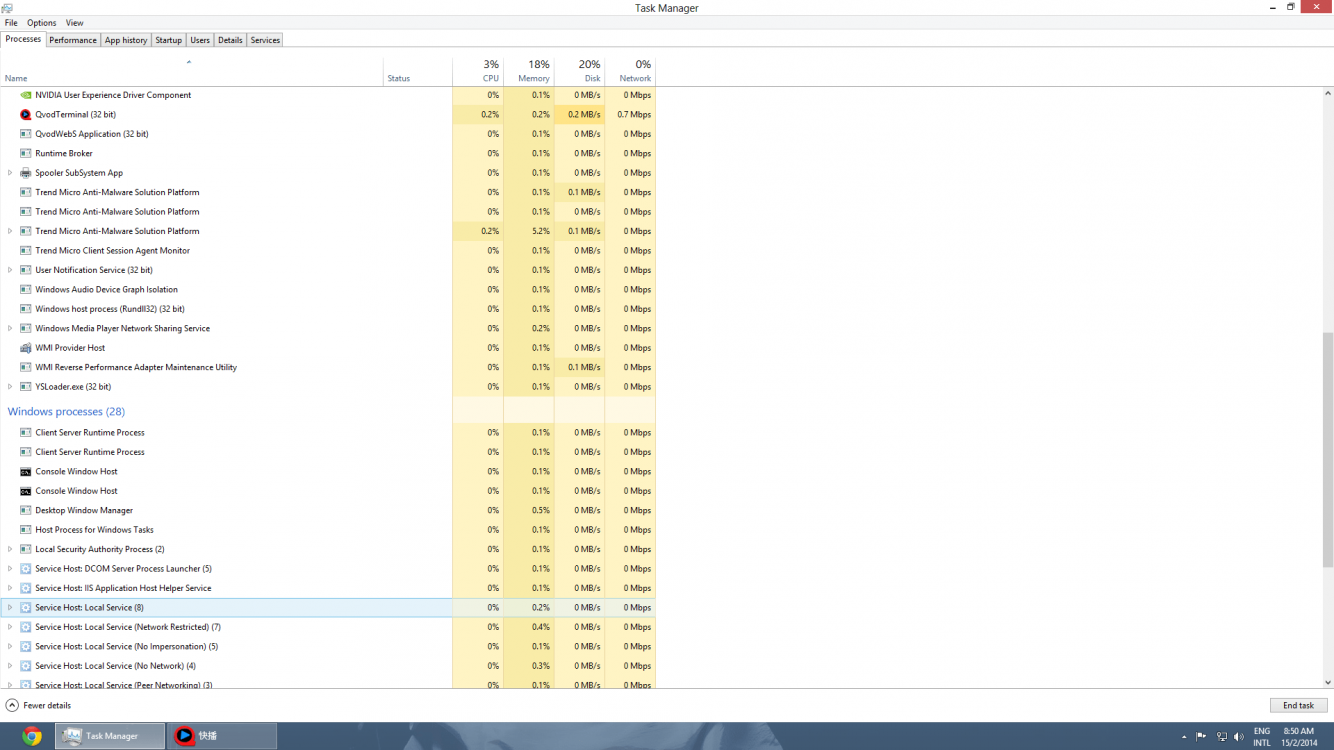
Task: Expand Service Host: Local Service (Network Restricted)
Action: (x=10, y=627)
